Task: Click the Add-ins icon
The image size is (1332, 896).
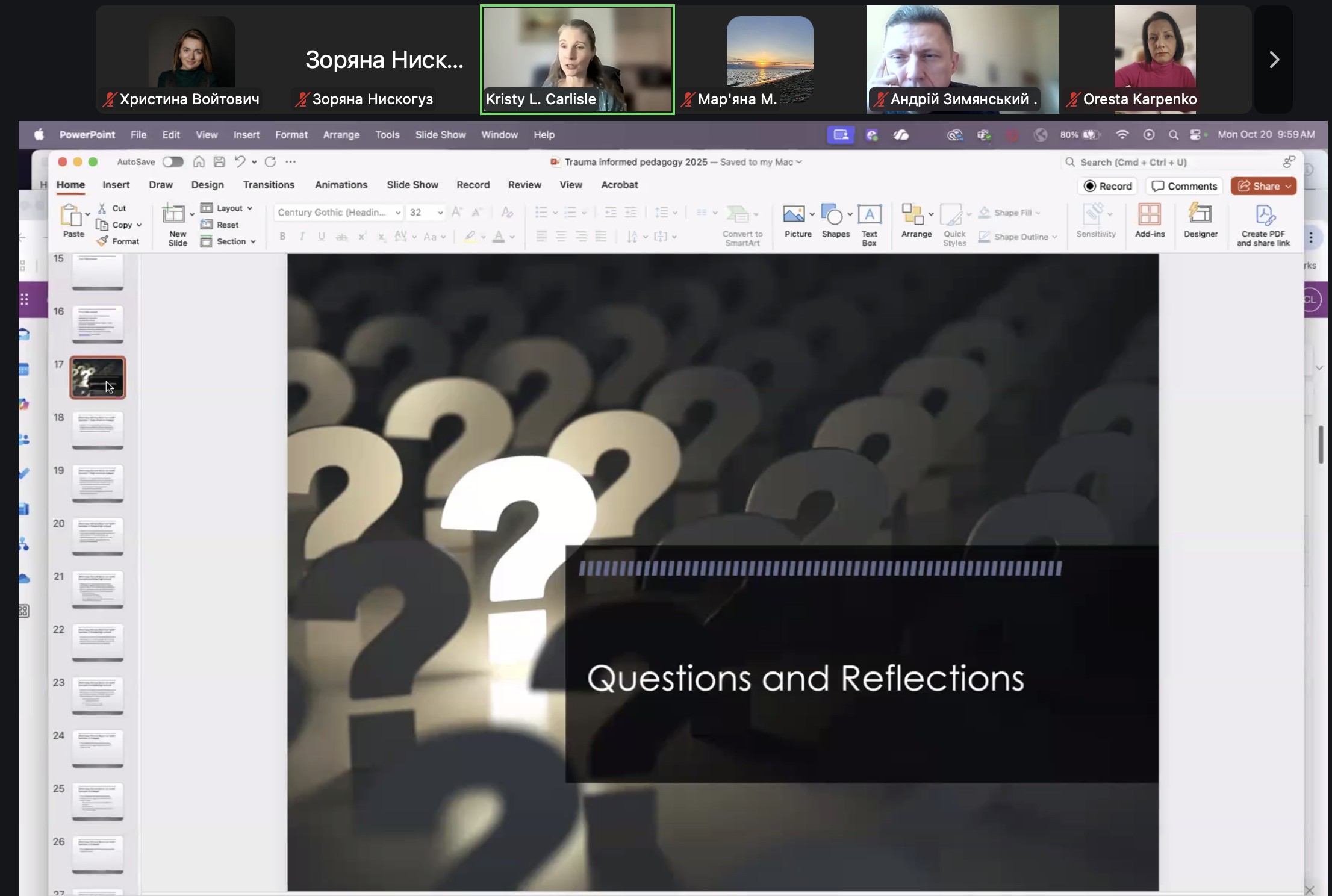Action: [1149, 214]
